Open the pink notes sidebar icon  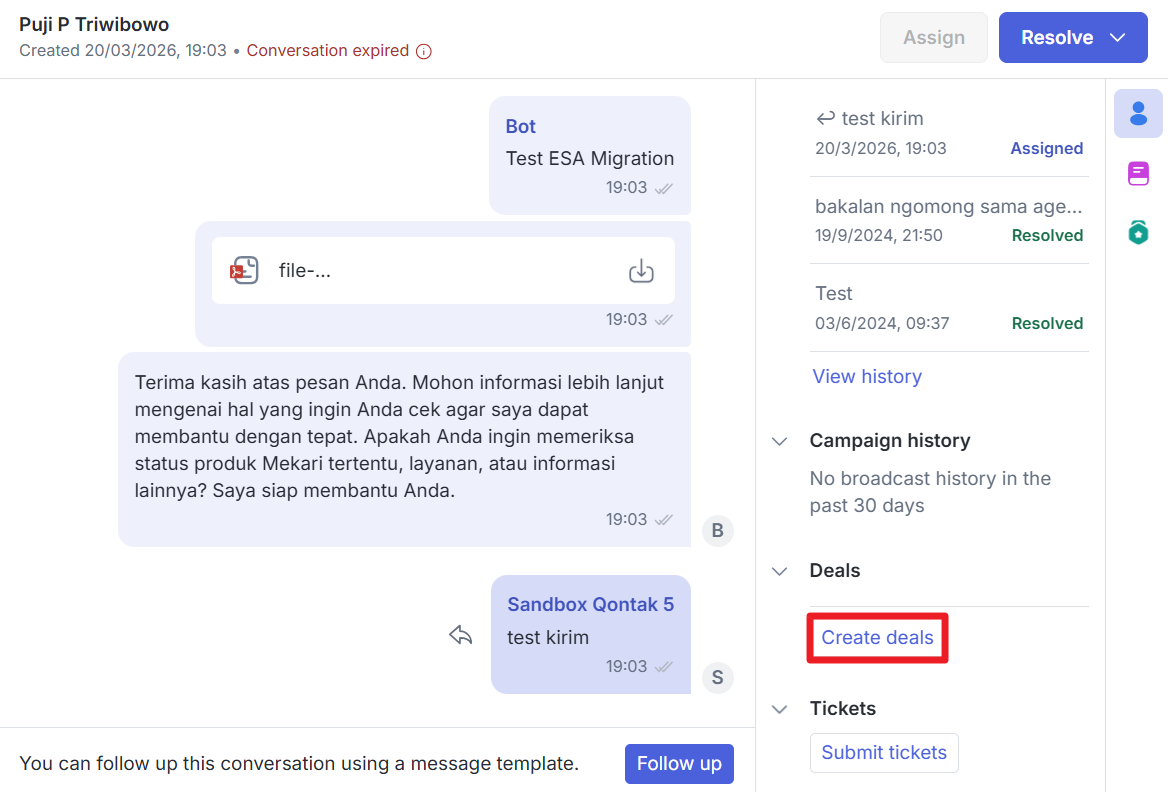1138,173
